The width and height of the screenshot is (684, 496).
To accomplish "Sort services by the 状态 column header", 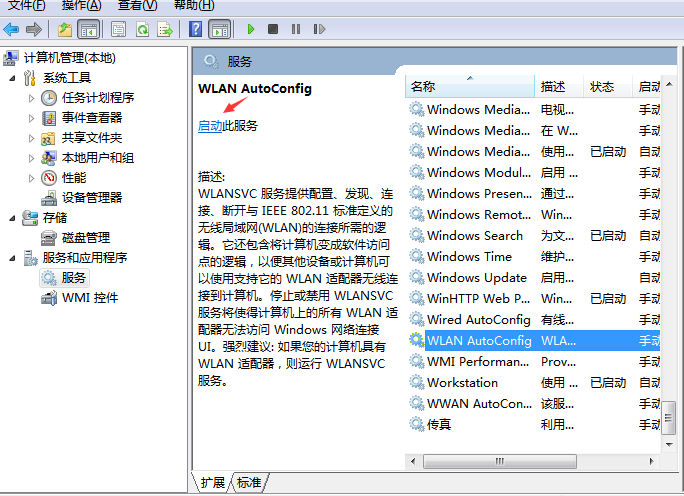I will tap(602, 87).
